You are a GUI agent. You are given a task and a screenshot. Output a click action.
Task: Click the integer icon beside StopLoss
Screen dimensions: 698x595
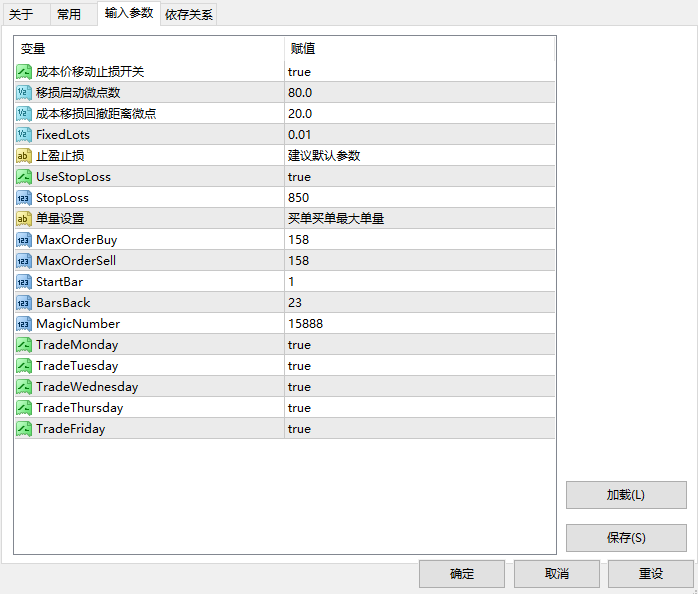tap(24, 198)
